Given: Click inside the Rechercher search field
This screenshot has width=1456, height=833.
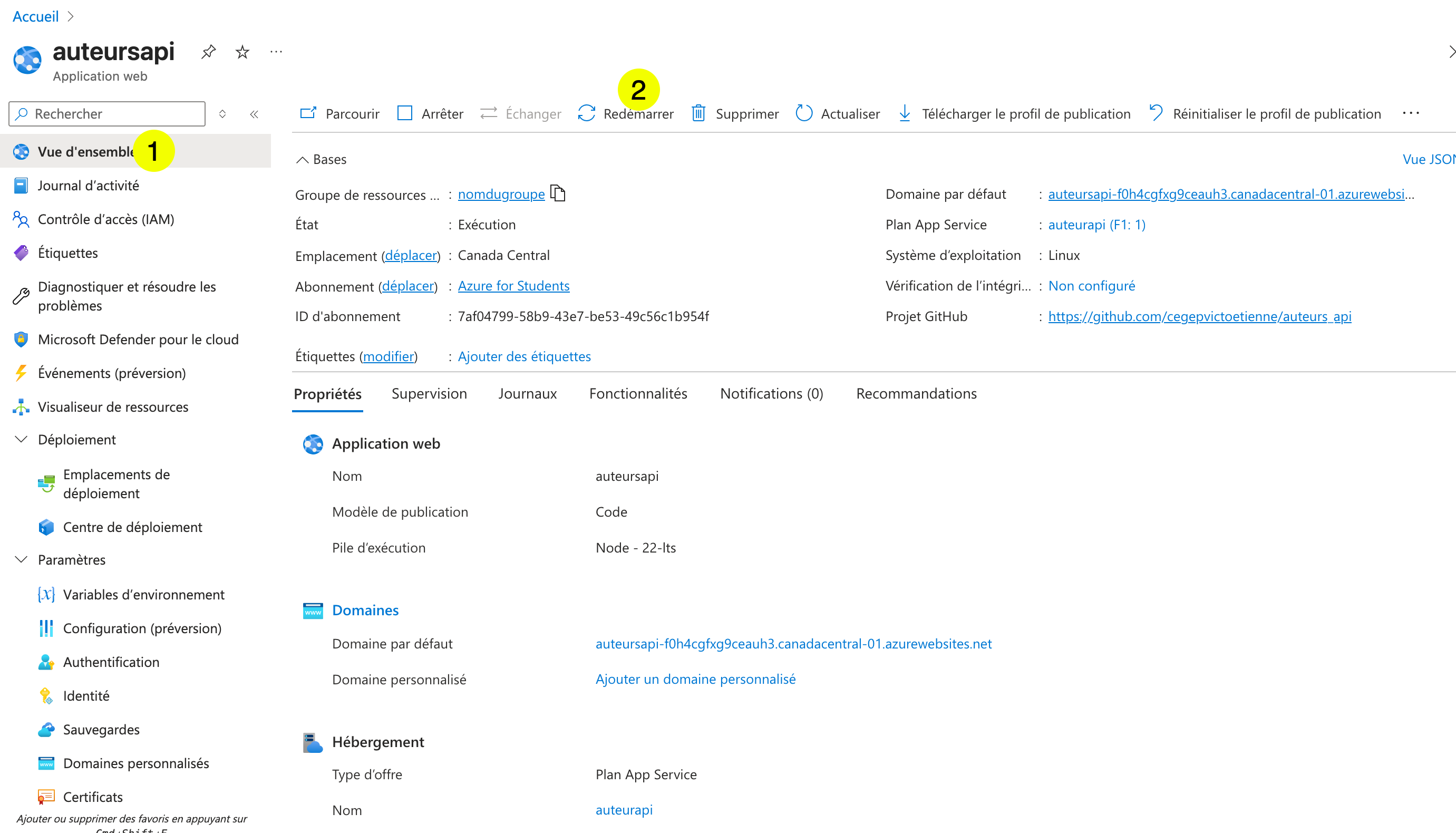Looking at the screenshot, I should [x=106, y=113].
